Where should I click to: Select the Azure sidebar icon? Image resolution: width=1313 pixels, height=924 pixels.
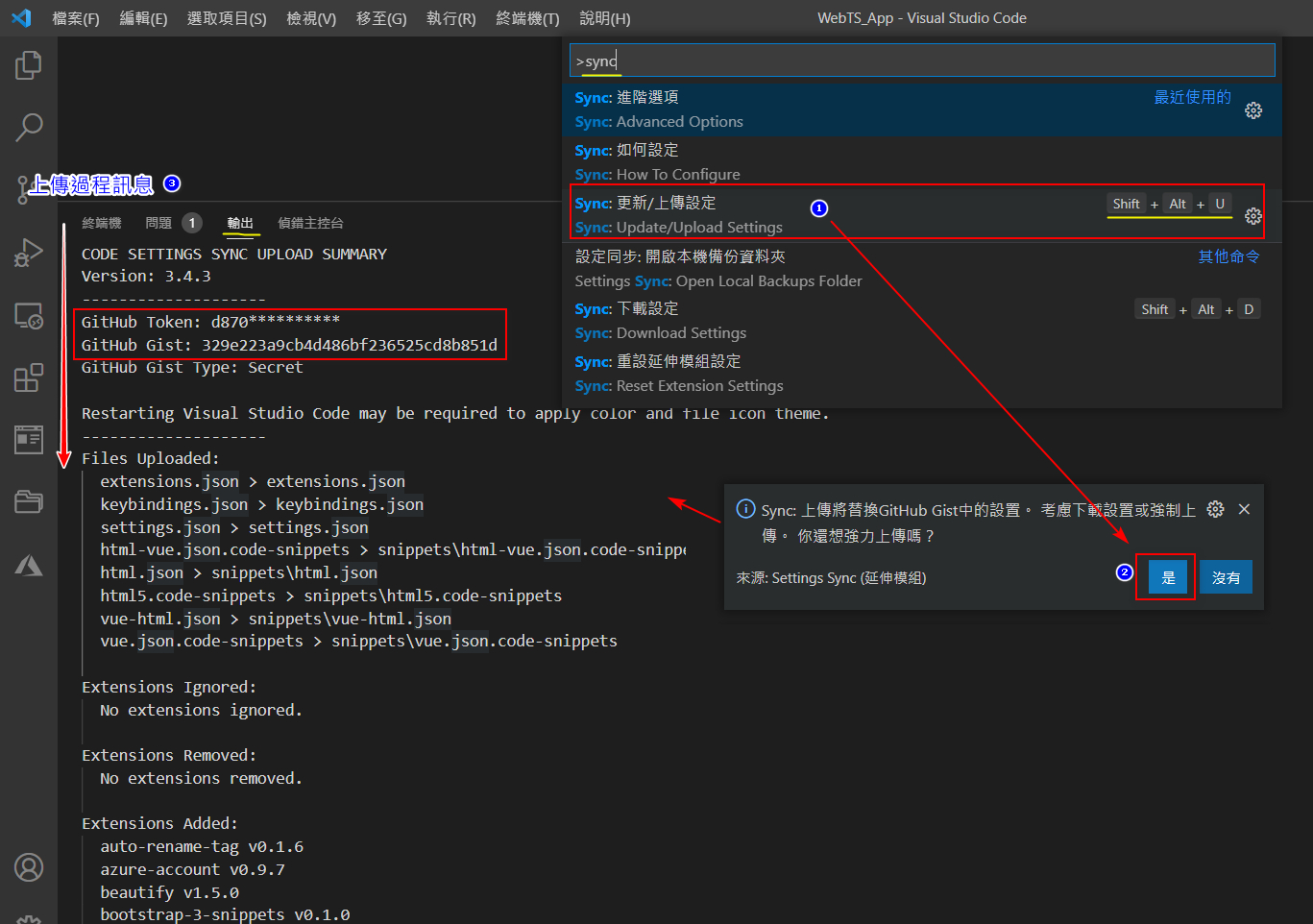click(28, 565)
